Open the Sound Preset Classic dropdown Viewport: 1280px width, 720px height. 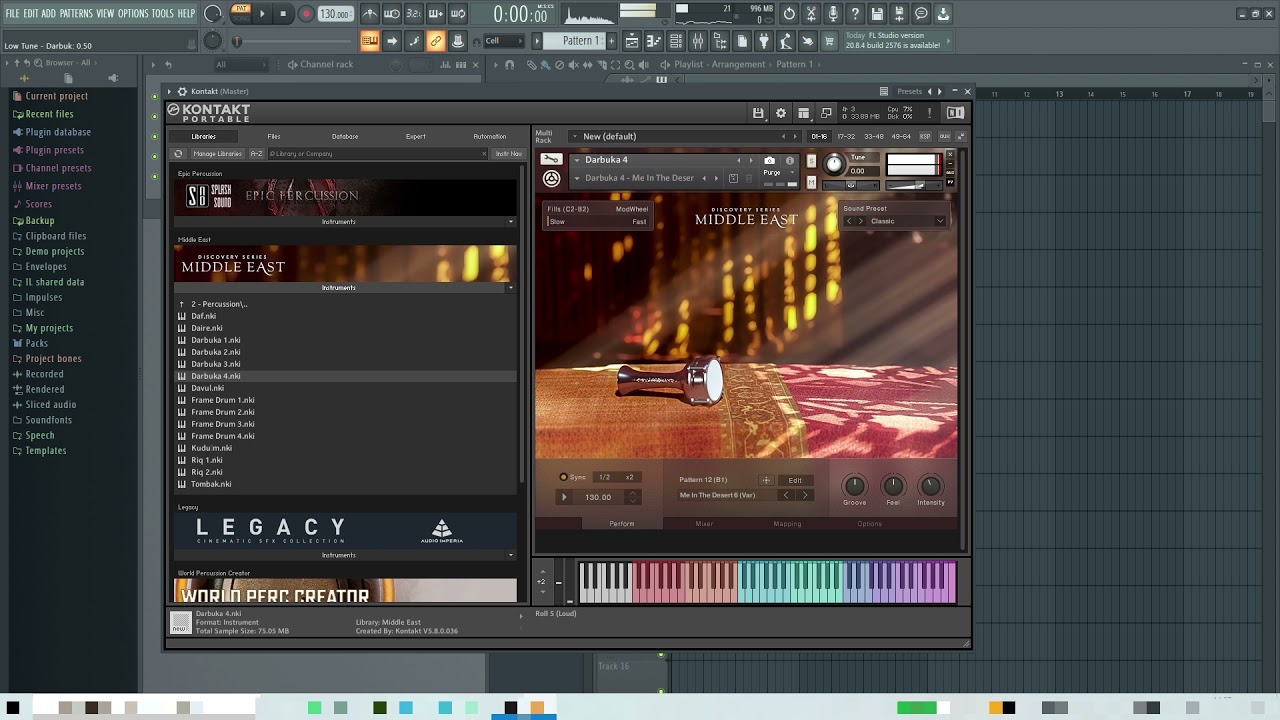click(x=894, y=221)
